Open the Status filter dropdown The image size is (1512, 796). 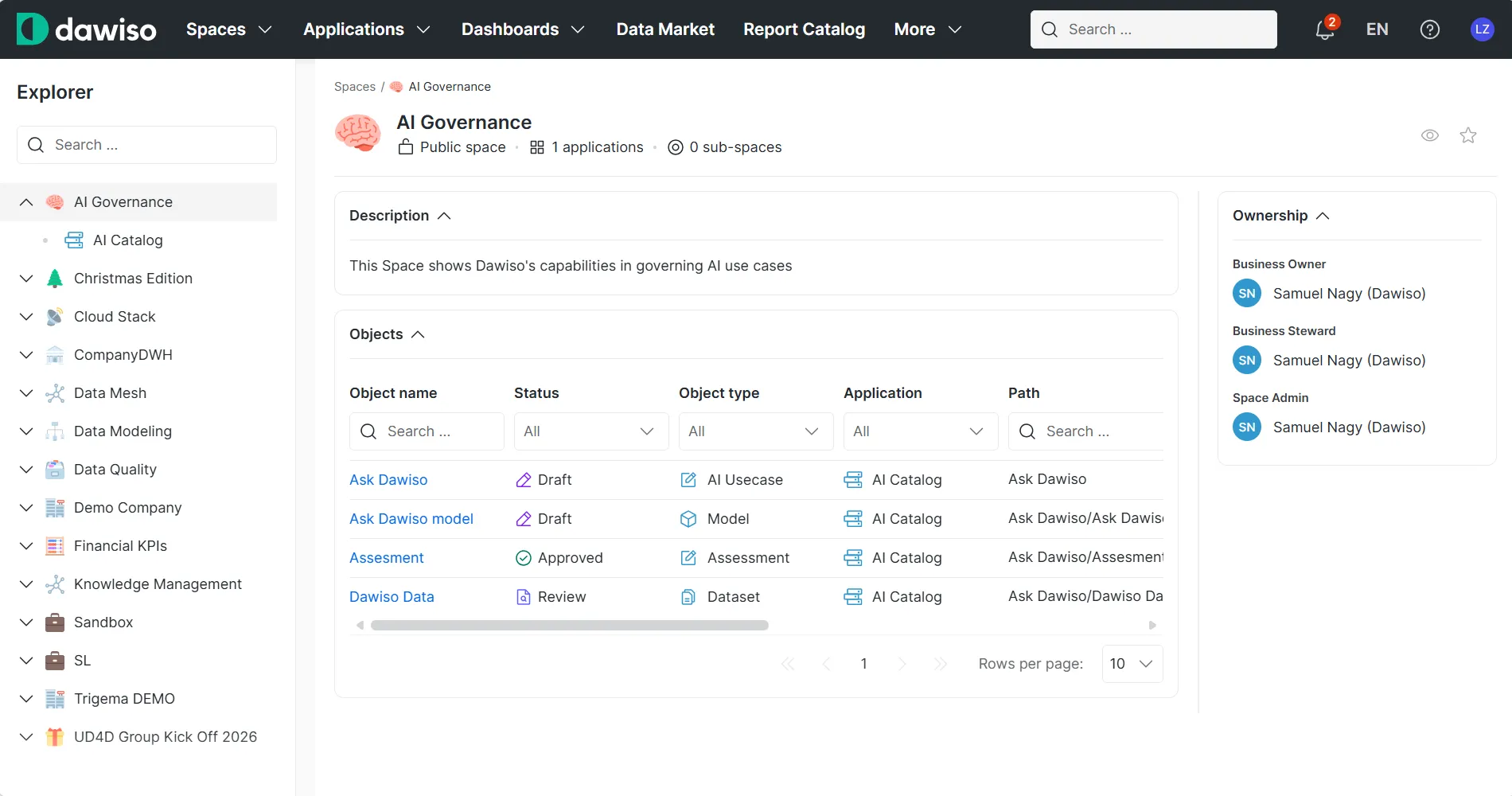591,431
